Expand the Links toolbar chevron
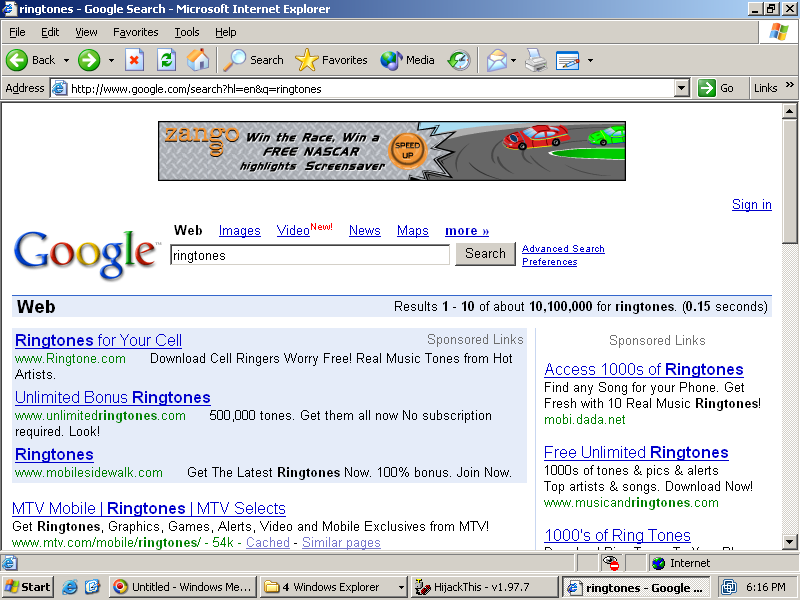 [x=790, y=85]
